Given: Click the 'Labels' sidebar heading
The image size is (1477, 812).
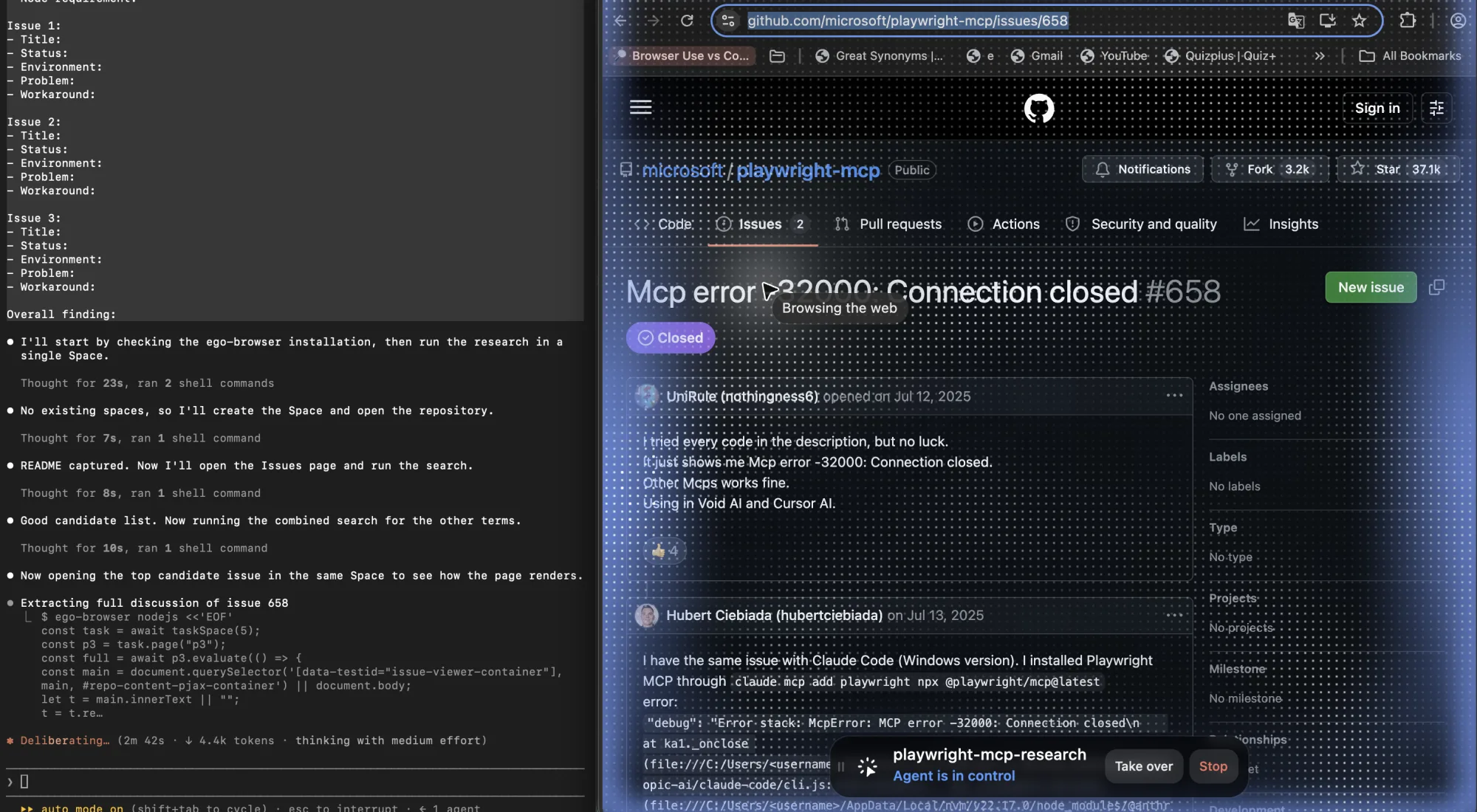Looking at the screenshot, I should point(1227,457).
